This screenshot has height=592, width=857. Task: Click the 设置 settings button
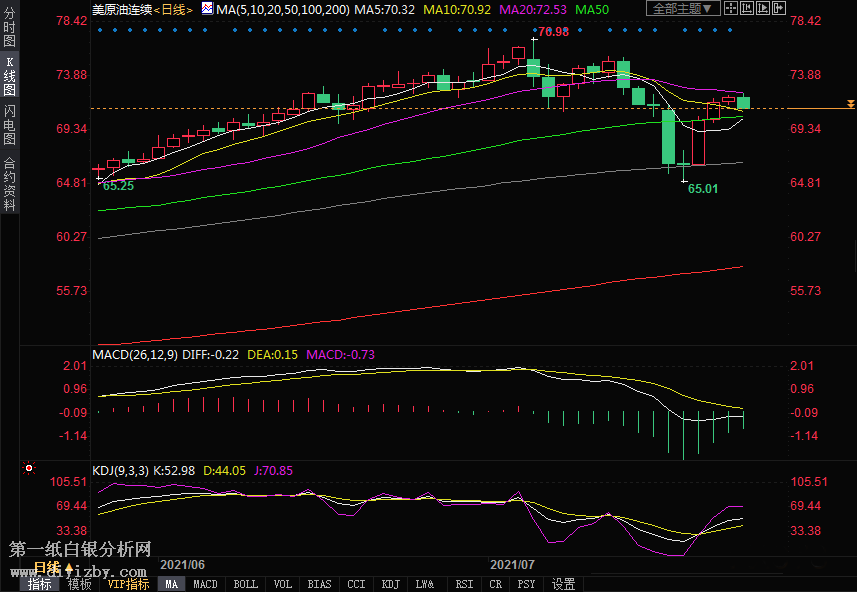(x=563, y=584)
